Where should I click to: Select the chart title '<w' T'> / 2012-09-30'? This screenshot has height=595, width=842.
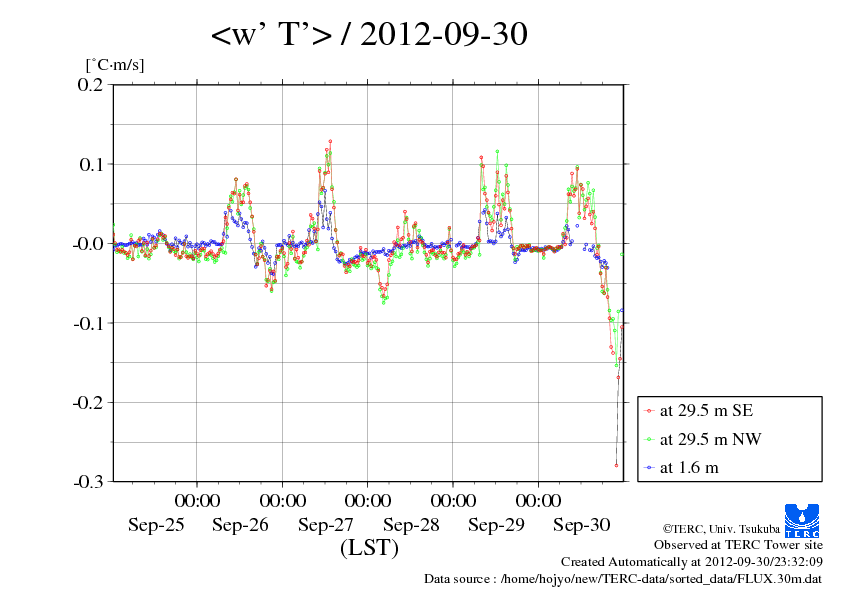pos(369,34)
